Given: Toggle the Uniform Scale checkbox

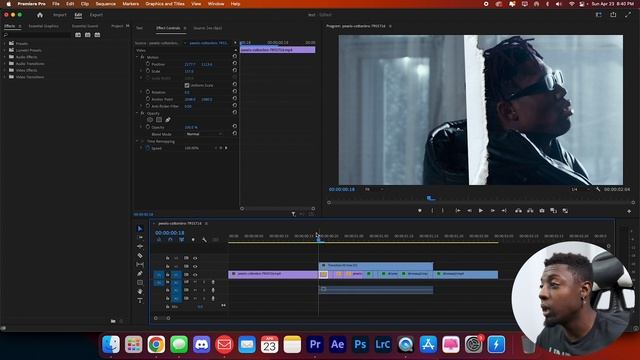Looking at the screenshot, I should tap(187, 85).
